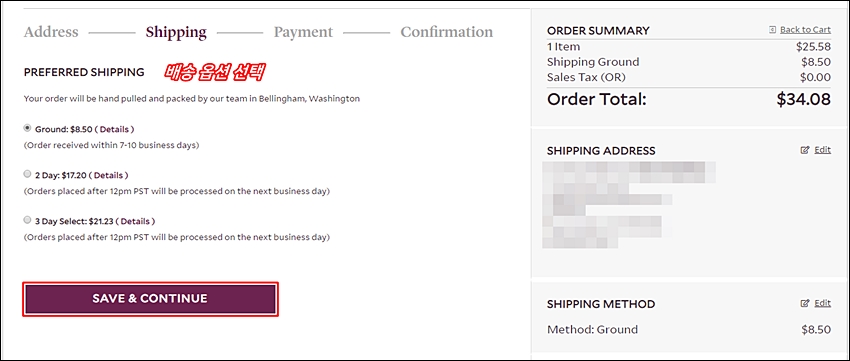Open Details for Ground shipping
This screenshot has height=361, width=850.
115,130
